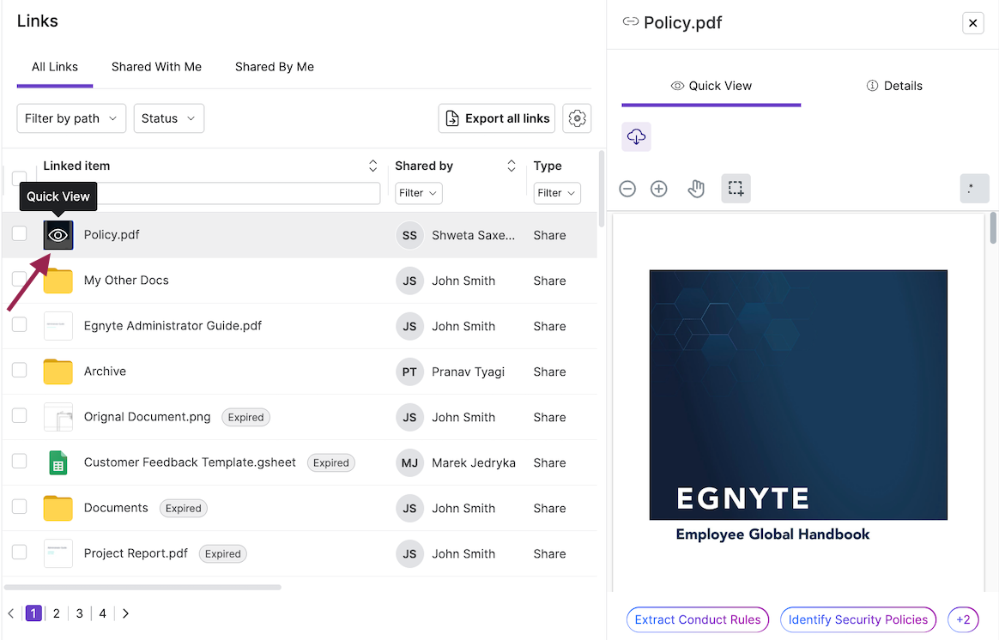Screen dimensions: 999x640
Task: Click Identify Security Policies suggestion
Action: 858,620
